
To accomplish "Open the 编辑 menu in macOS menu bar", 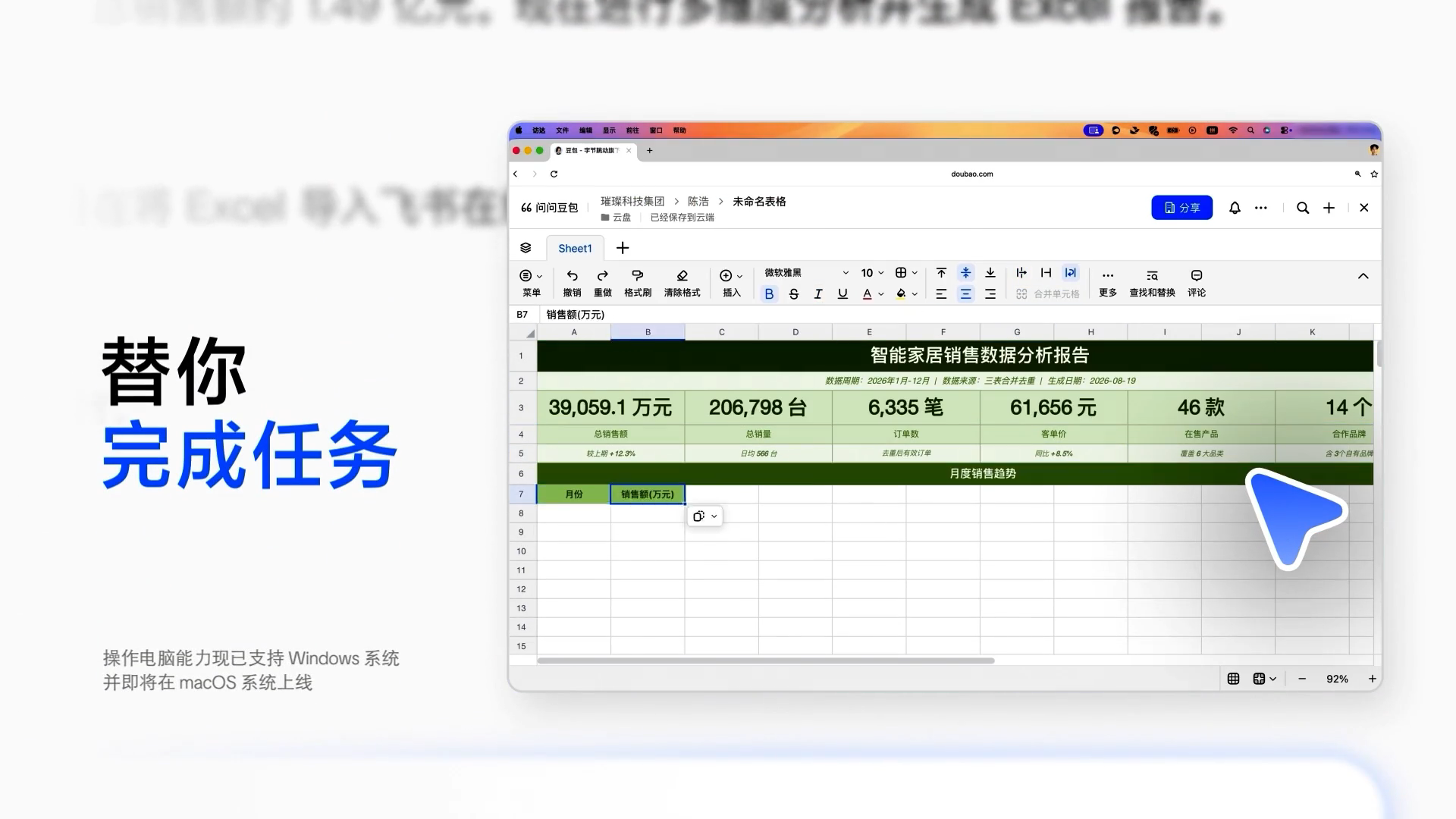I will [585, 130].
